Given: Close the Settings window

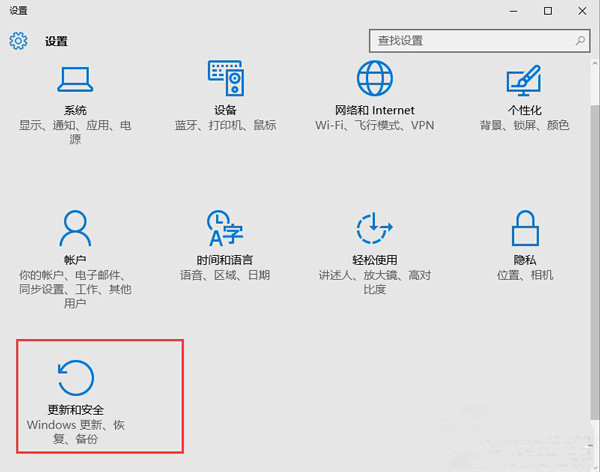Looking at the screenshot, I should [582, 11].
